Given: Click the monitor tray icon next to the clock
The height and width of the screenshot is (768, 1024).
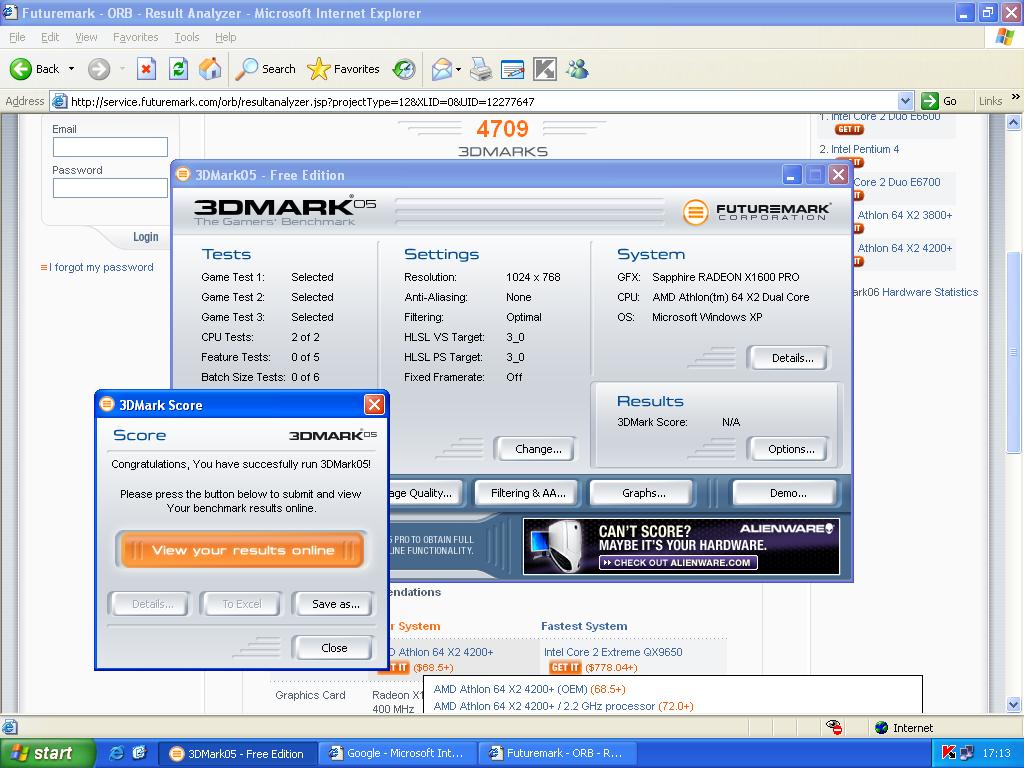Looking at the screenshot, I should [x=967, y=753].
